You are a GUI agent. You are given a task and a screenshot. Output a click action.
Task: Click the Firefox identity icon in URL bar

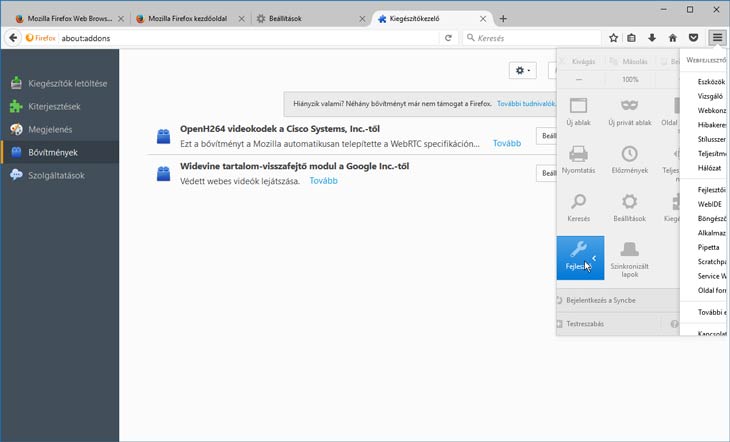coord(41,38)
